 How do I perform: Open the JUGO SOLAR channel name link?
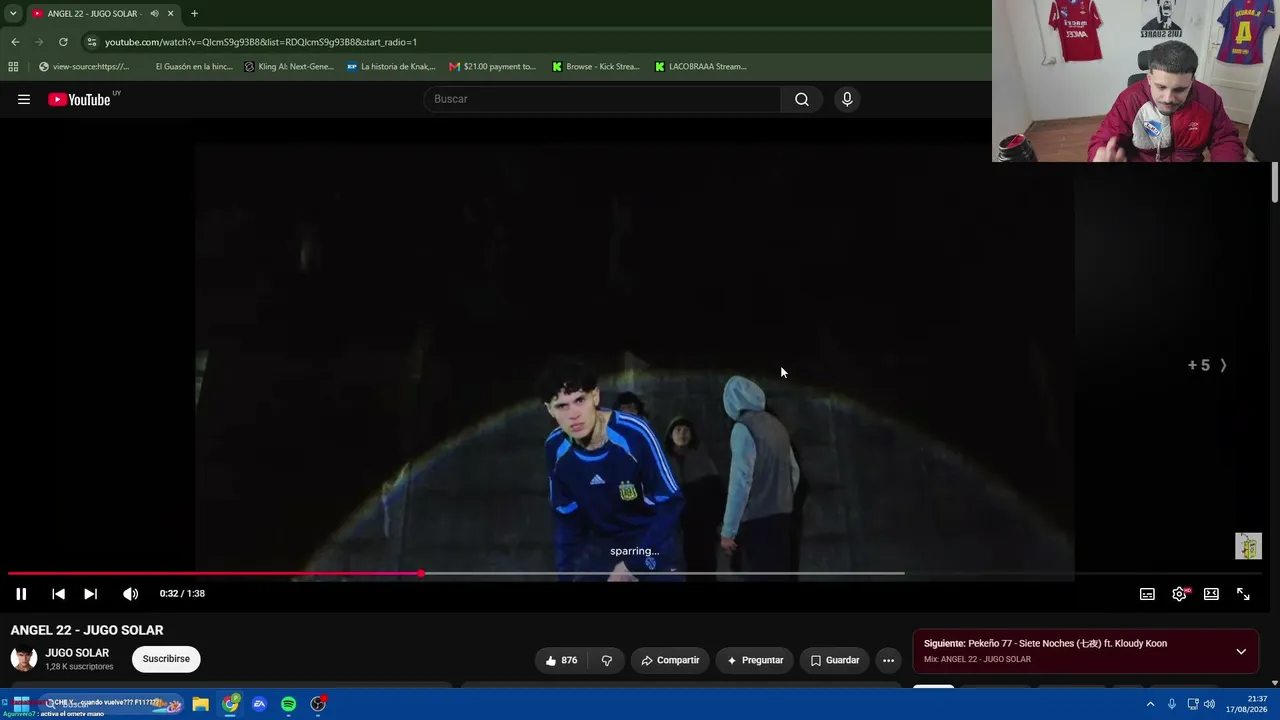(x=77, y=653)
